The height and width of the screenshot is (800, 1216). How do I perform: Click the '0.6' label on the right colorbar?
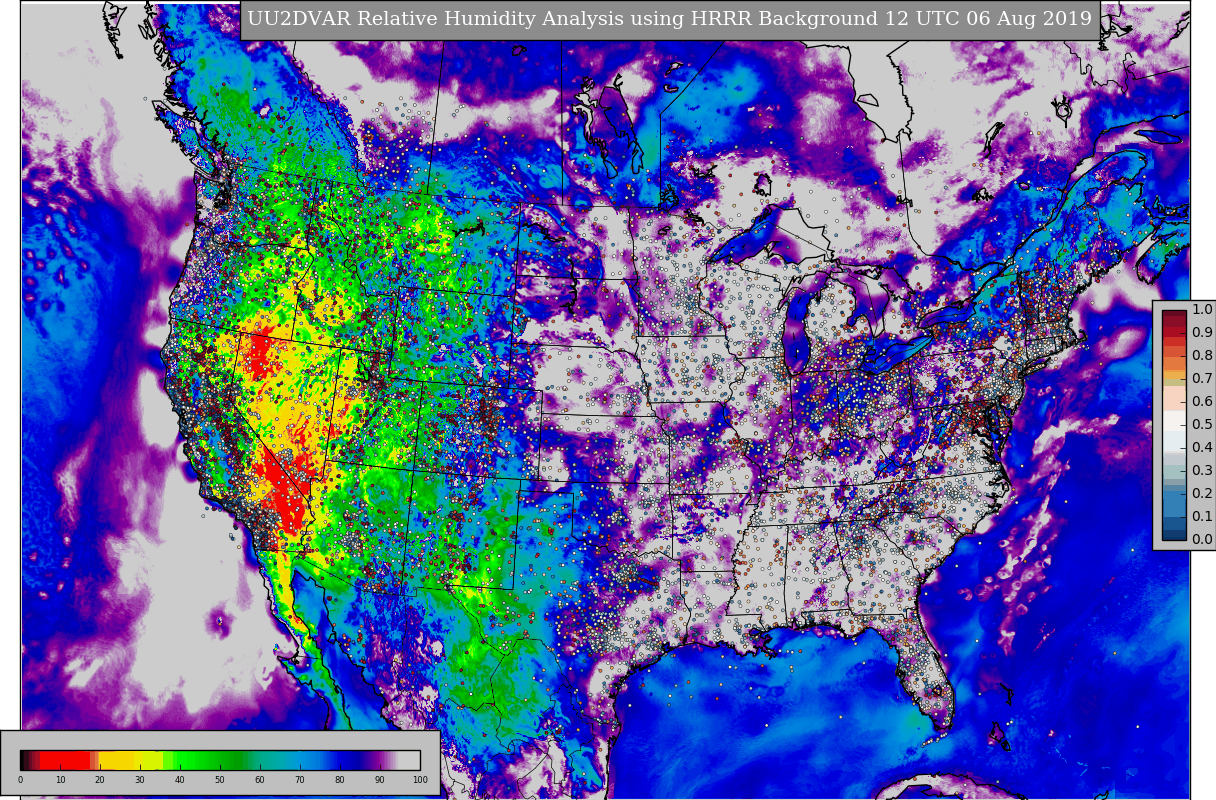point(1202,401)
